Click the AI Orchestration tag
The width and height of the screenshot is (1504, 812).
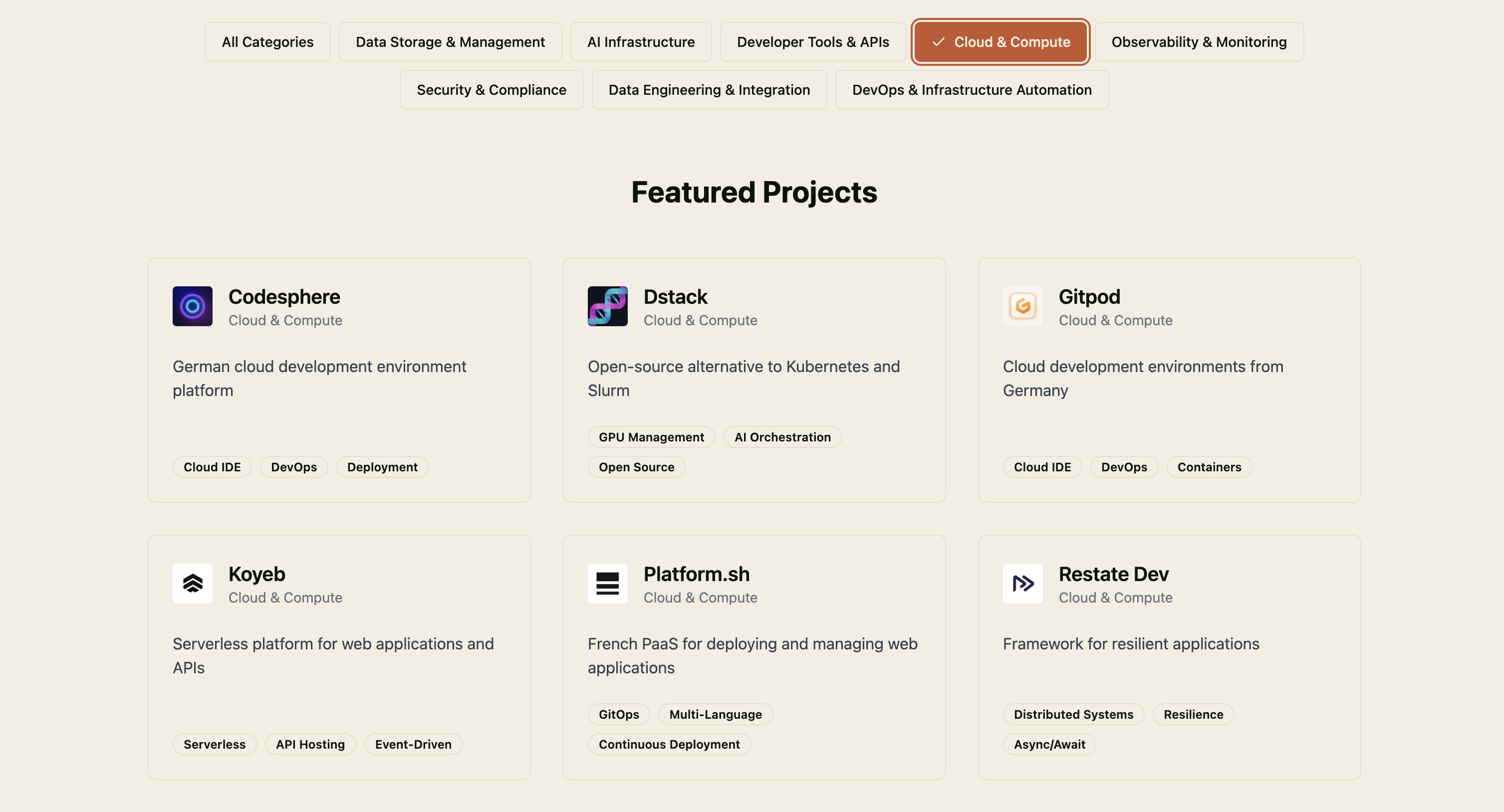782,437
